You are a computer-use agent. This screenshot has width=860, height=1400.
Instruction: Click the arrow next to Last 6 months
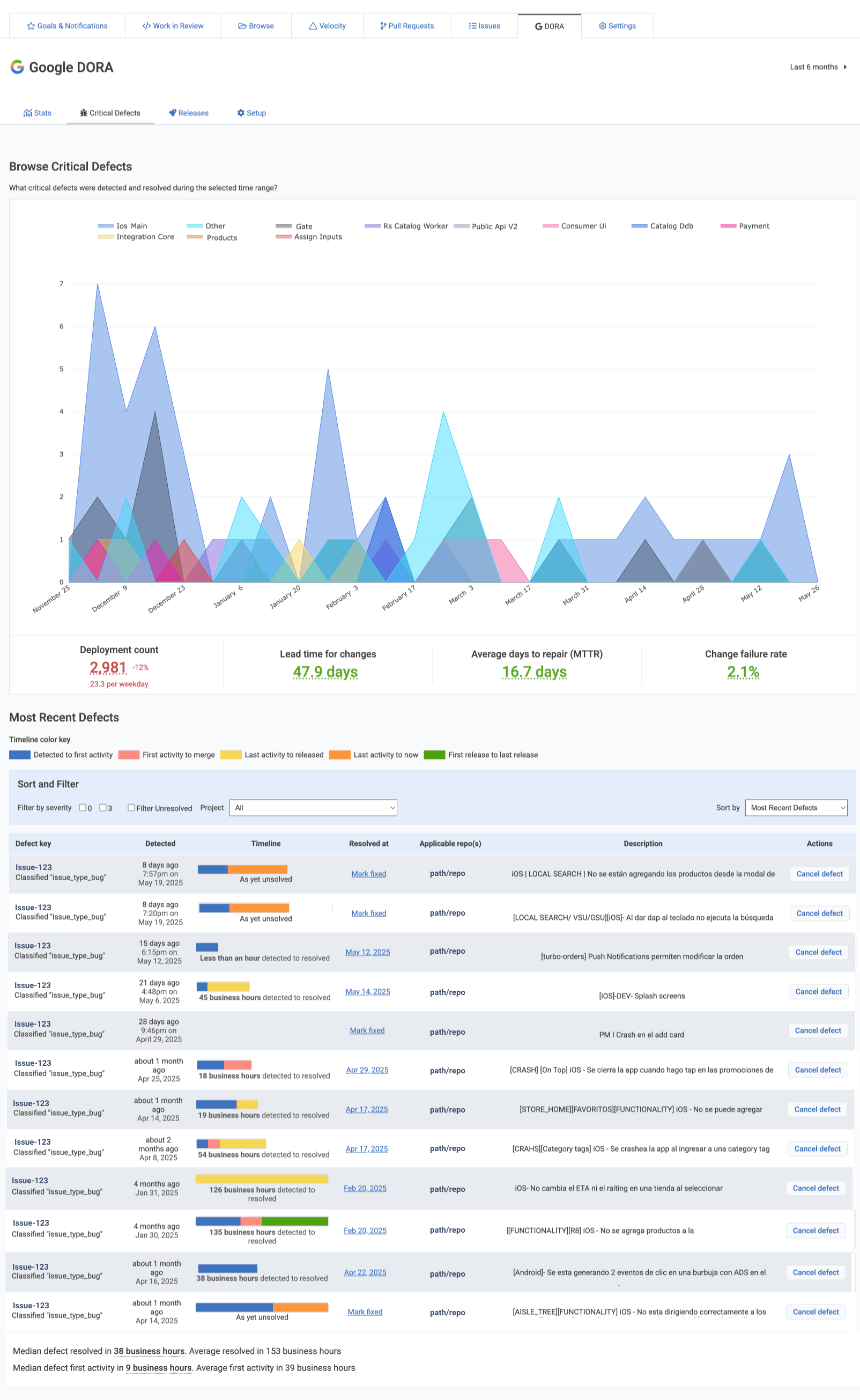(845, 67)
